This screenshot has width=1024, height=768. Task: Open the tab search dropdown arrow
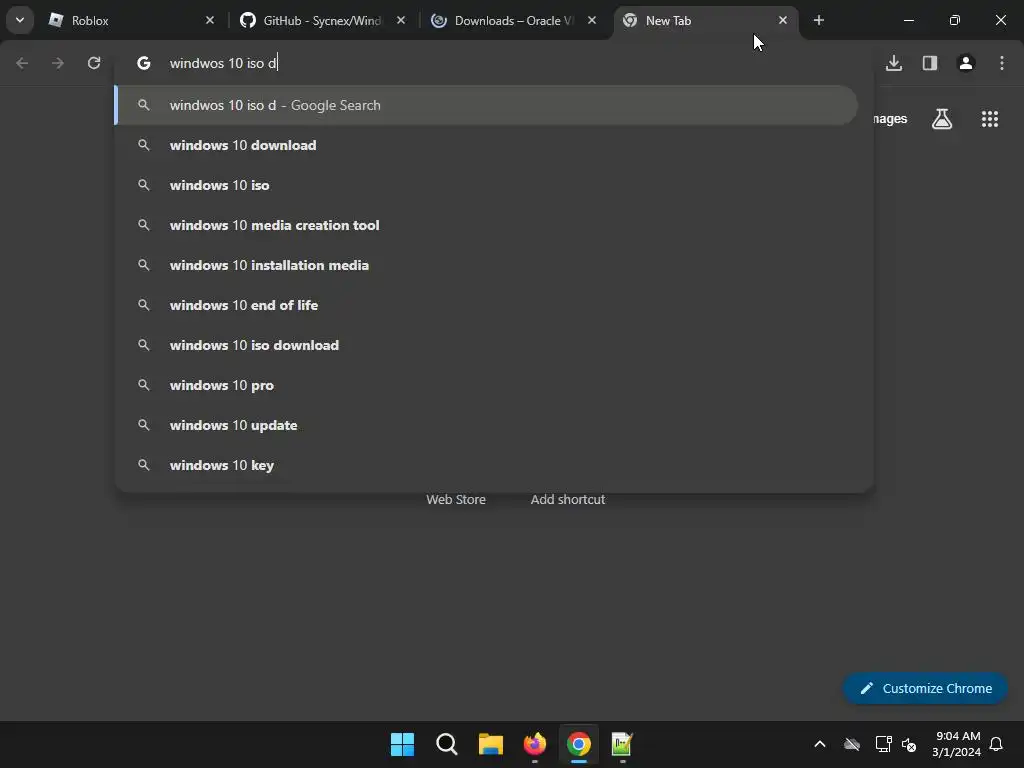(x=20, y=20)
